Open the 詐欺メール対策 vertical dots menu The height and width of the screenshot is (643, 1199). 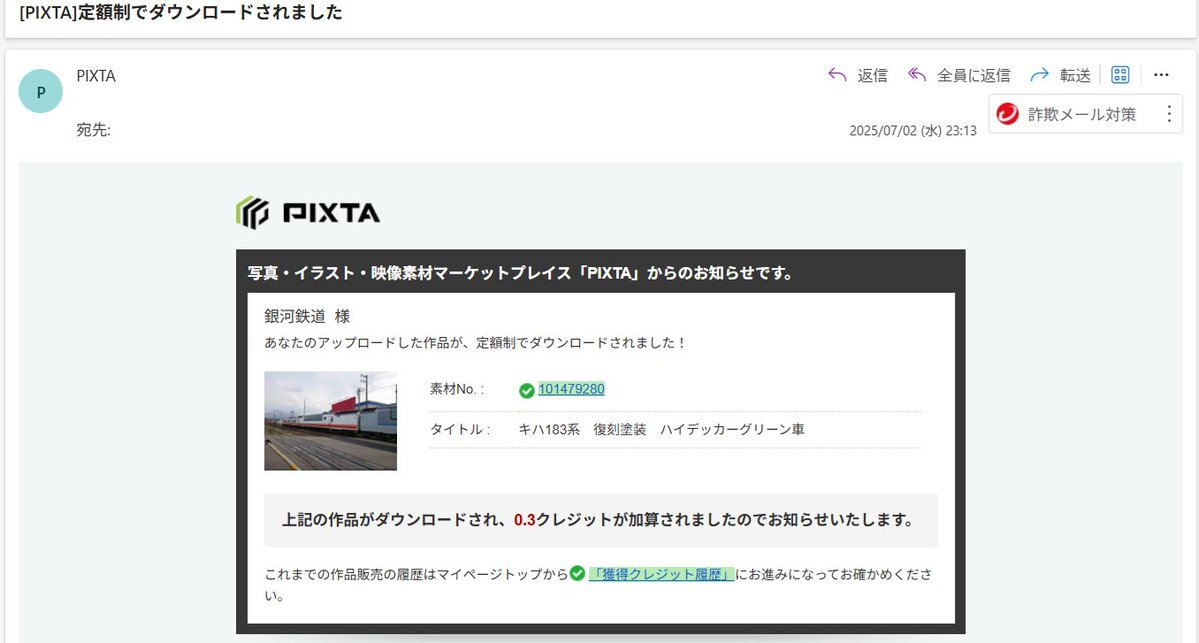[1168, 114]
